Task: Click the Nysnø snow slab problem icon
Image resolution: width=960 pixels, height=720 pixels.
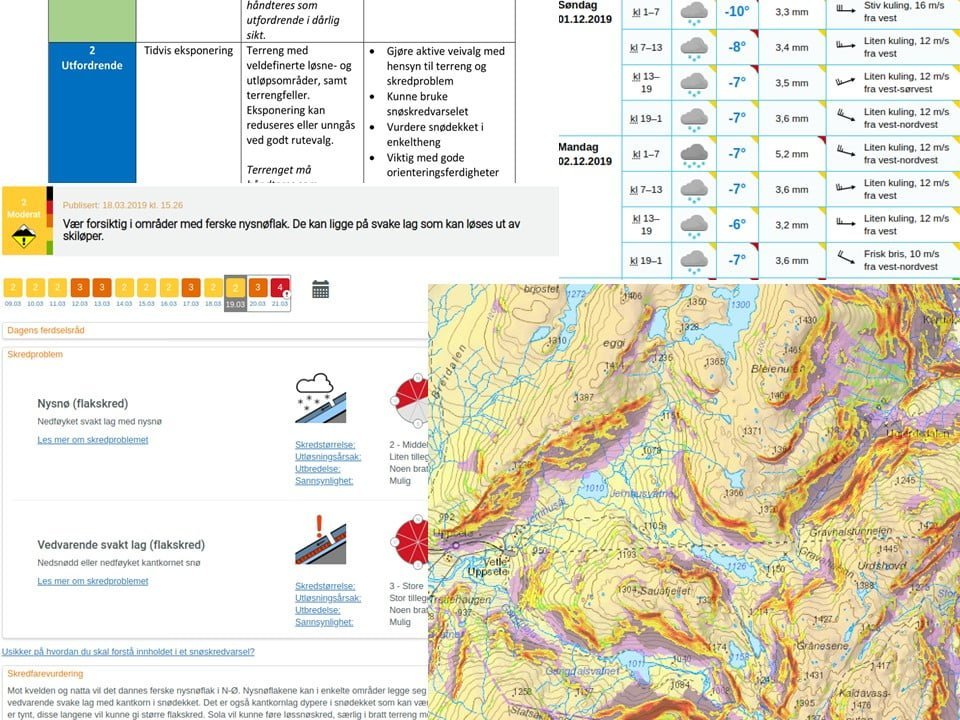Action: [x=320, y=398]
